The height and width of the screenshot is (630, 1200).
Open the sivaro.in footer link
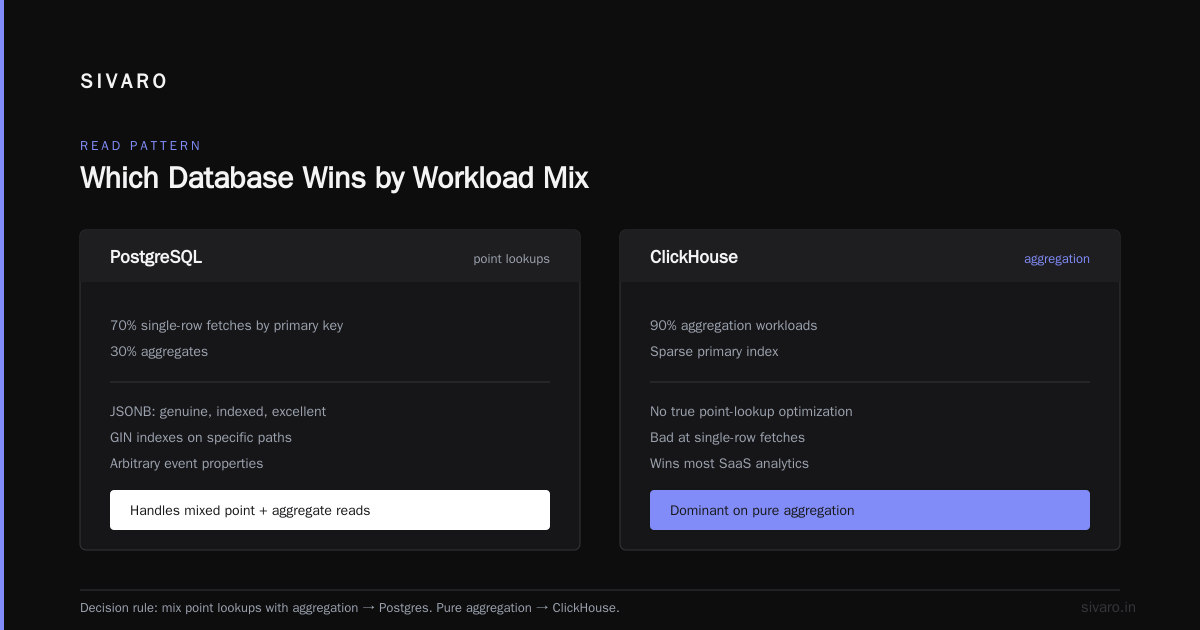coord(1108,607)
